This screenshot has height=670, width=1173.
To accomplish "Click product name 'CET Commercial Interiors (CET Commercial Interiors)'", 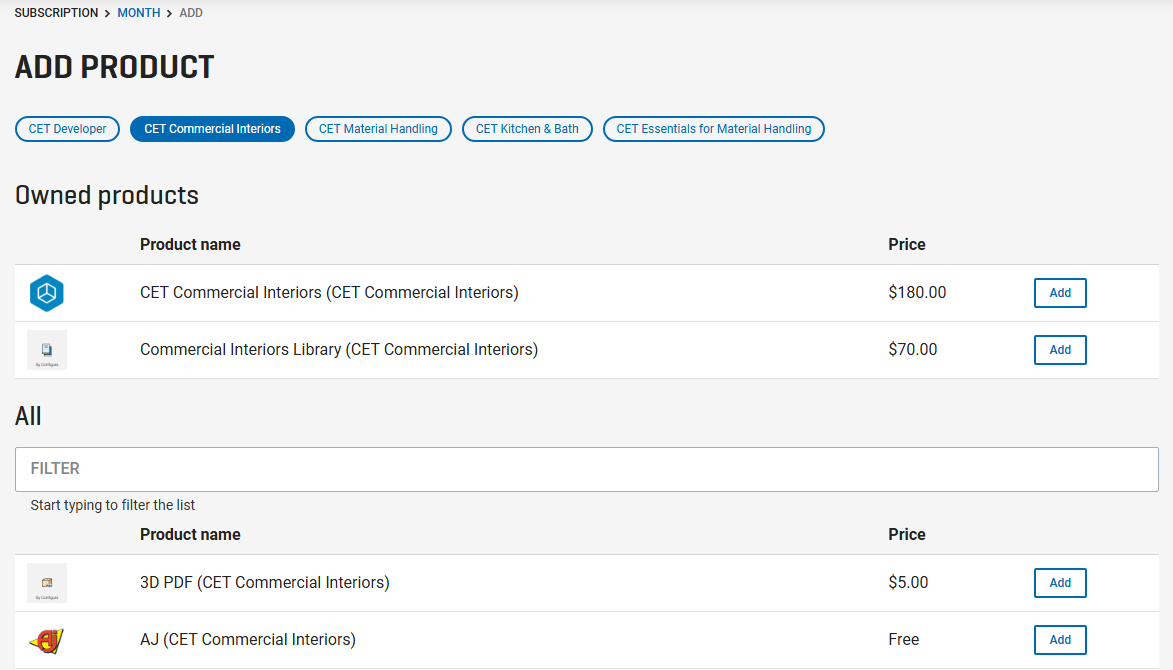I will coord(329,292).
